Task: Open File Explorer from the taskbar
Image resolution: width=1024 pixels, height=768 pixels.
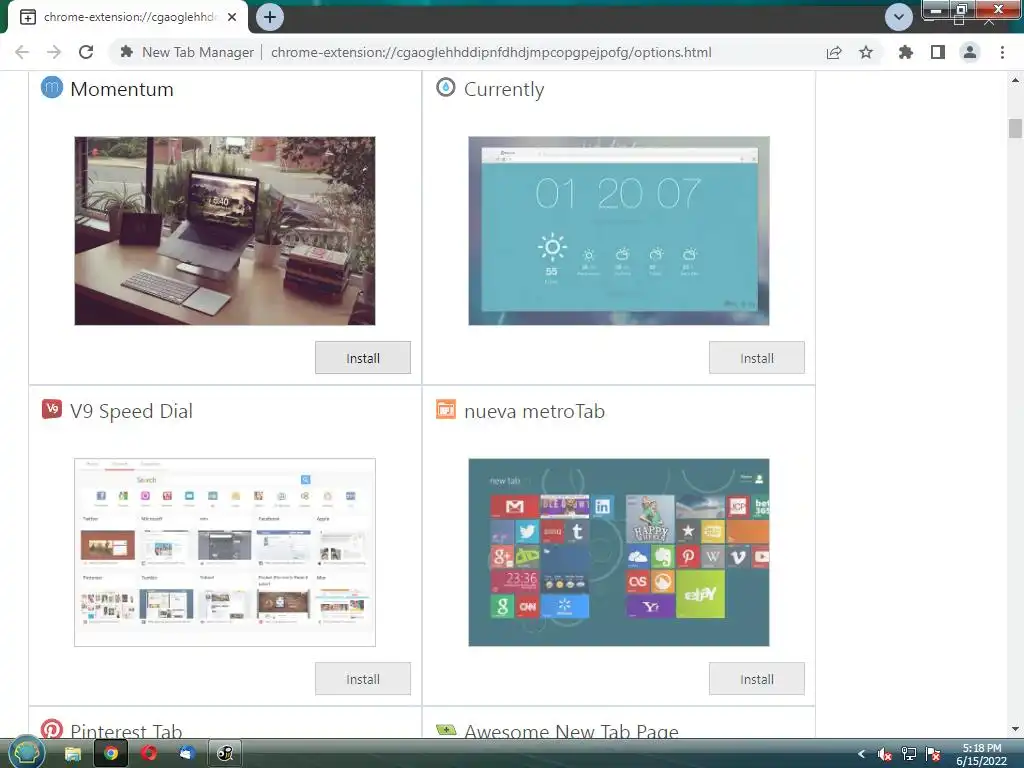Action: tap(72, 754)
